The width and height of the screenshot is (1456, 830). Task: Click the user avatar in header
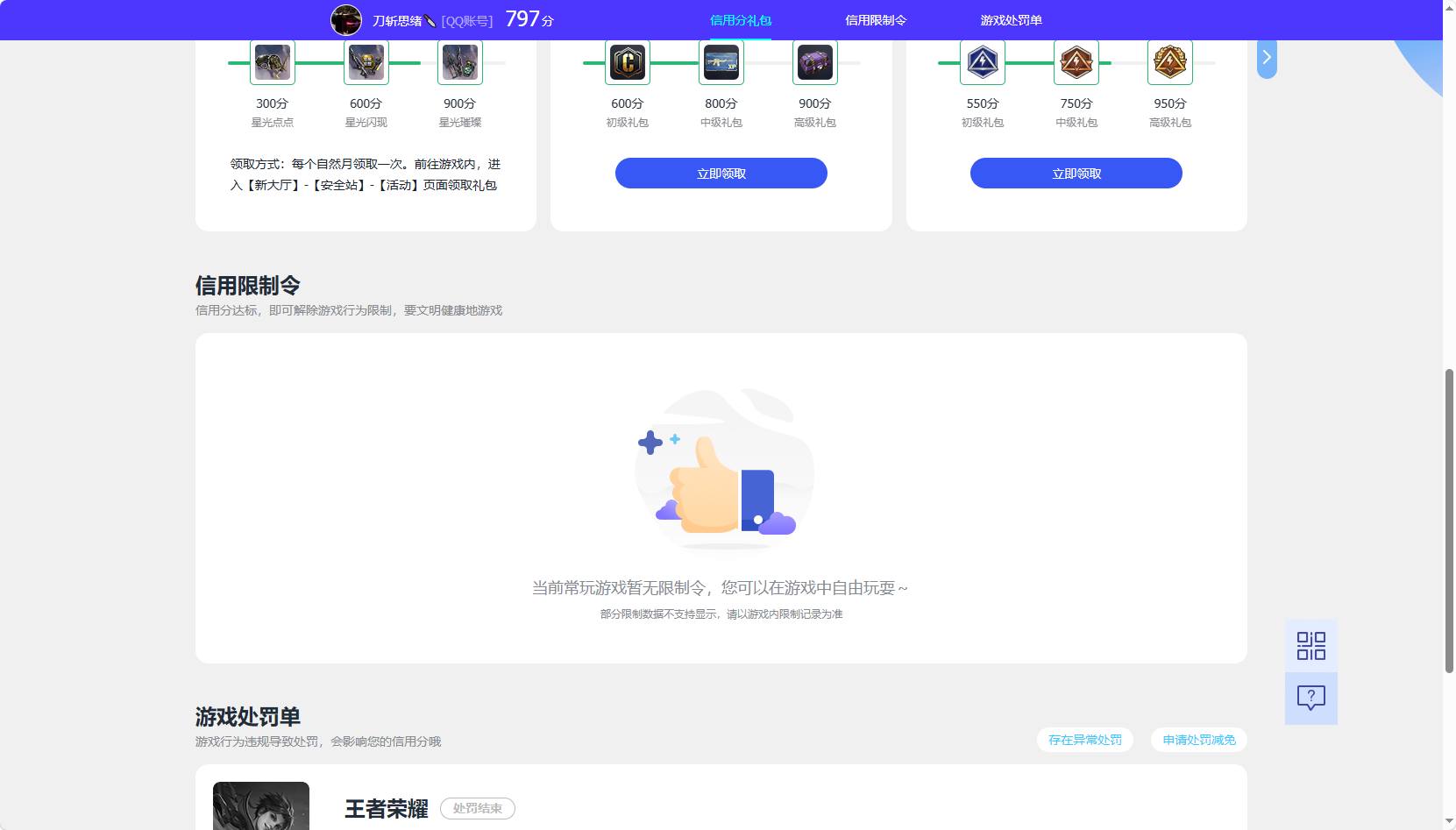(346, 20)
